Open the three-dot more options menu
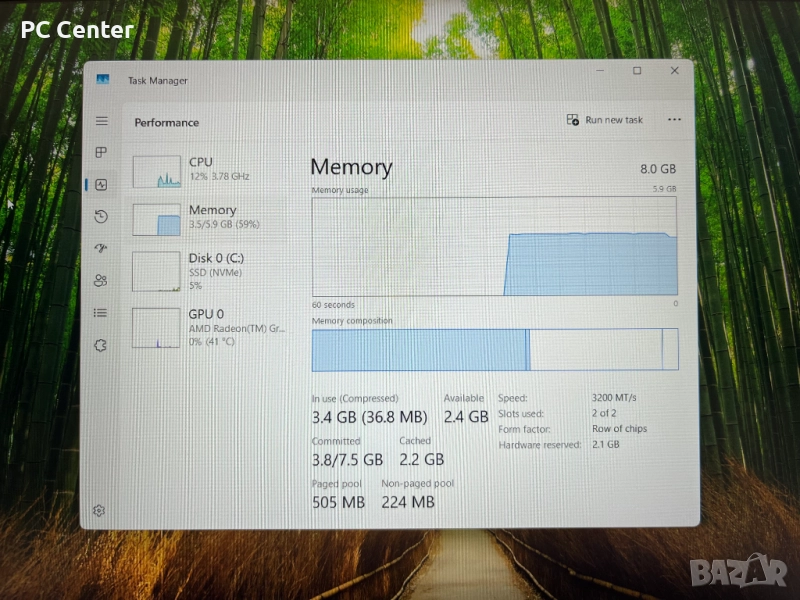The height and width of the screenshot is (600, 800). tap(674, 120)
